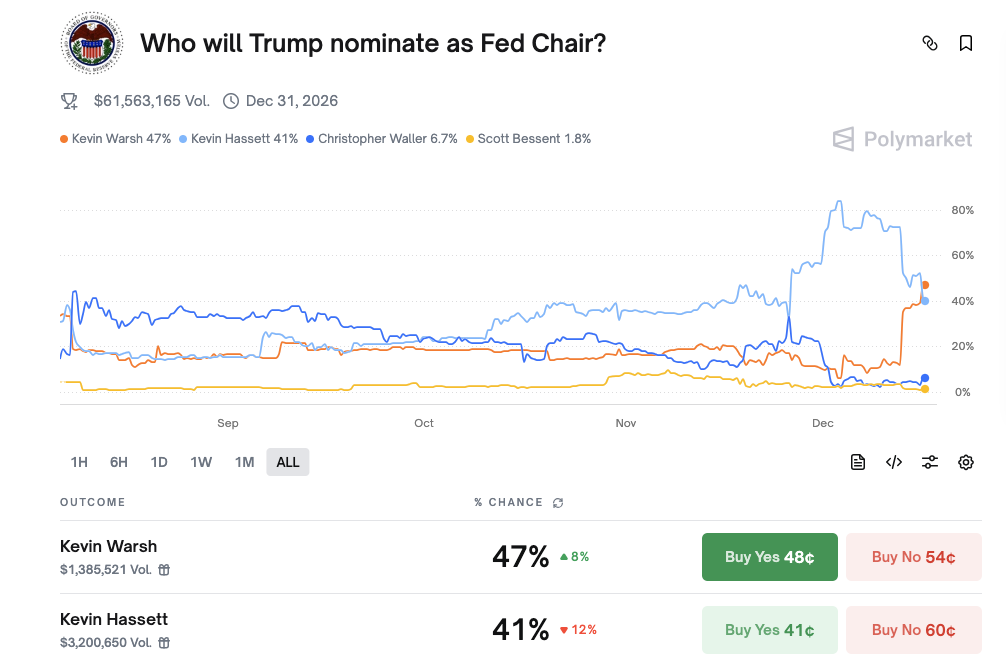Click the Federal Reserve seal thumbnail
The image size is (1006, 663).
(91, 43)
